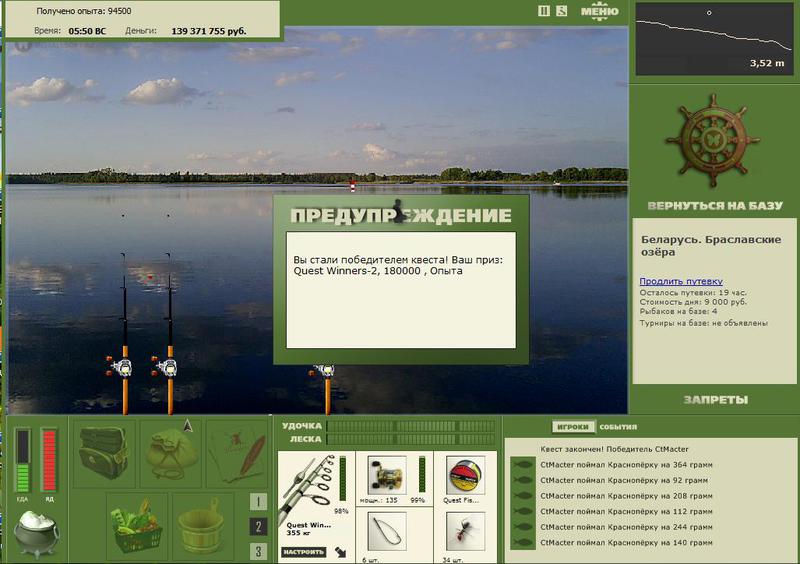Click the float marker on the depth map
This screenshot has height=564, width=800.
(709, 13)
